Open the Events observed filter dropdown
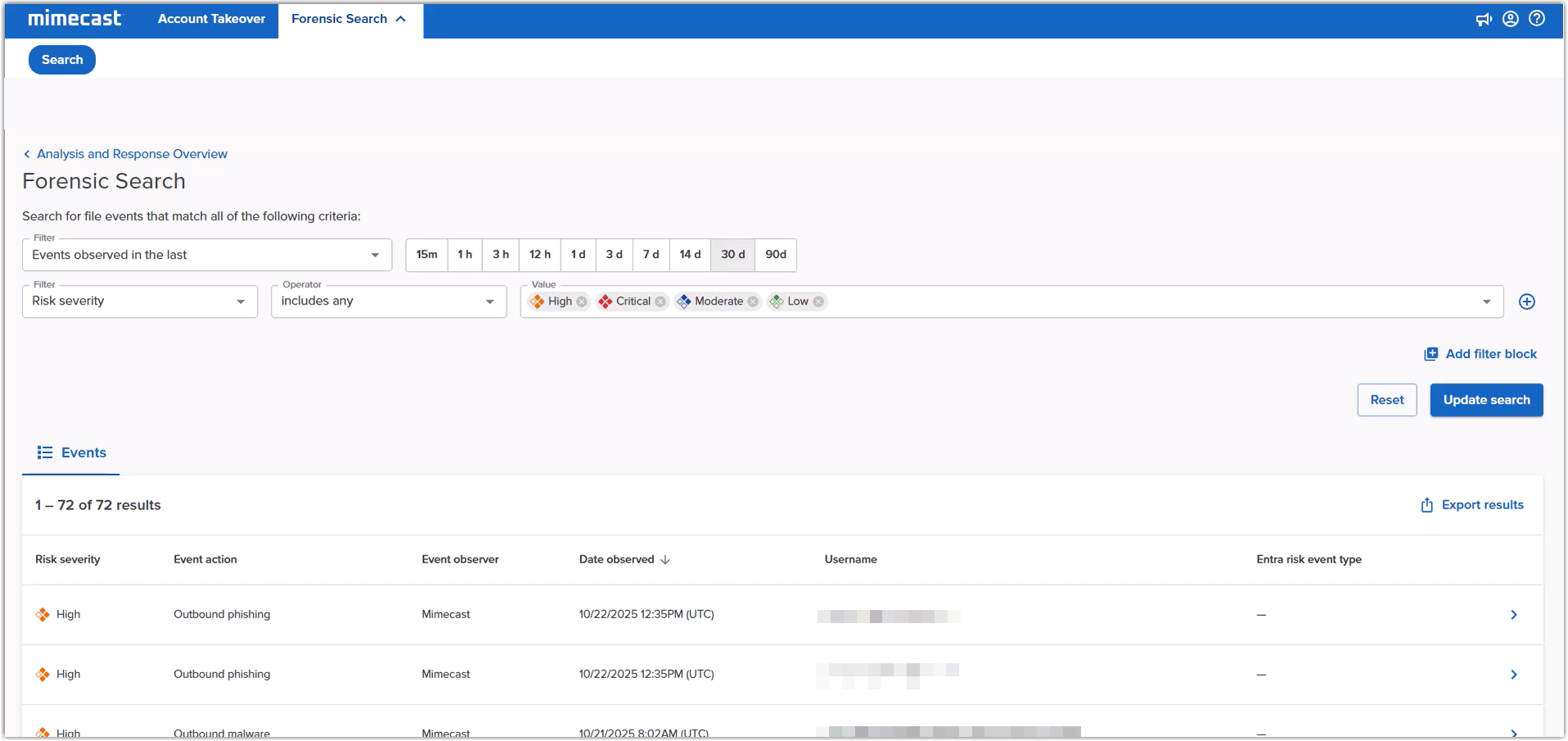 [x=375, y=255]
